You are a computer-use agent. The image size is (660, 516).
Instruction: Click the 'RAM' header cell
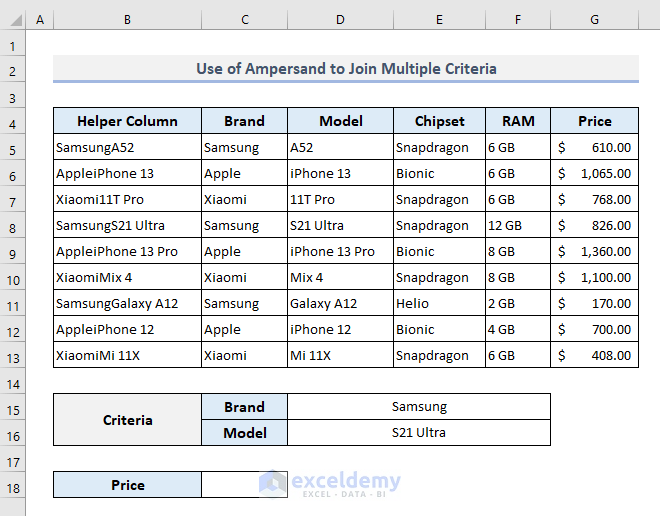(x=518, y=121)
